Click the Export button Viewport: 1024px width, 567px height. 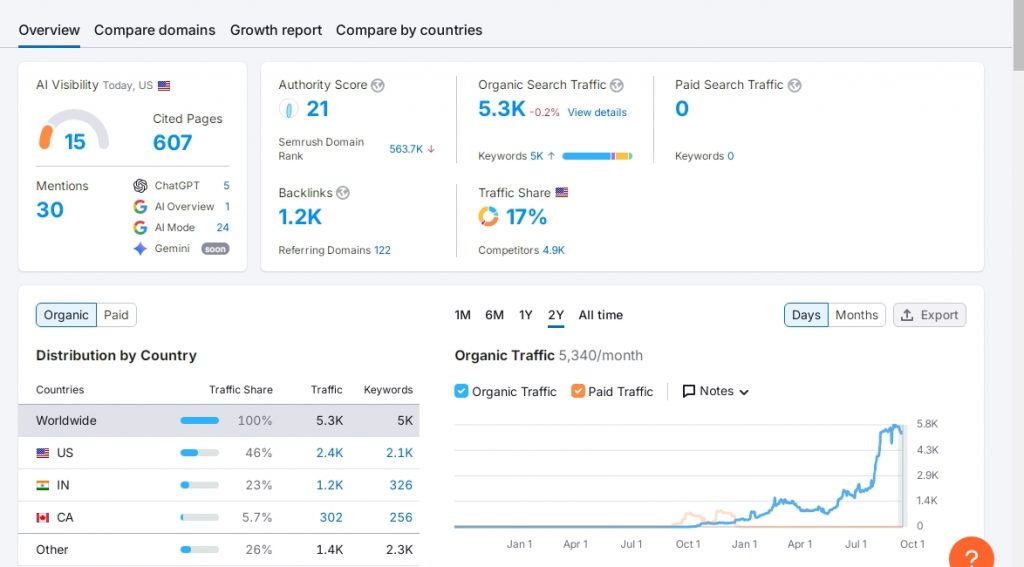pyautogui.click(x=929, y=315)
